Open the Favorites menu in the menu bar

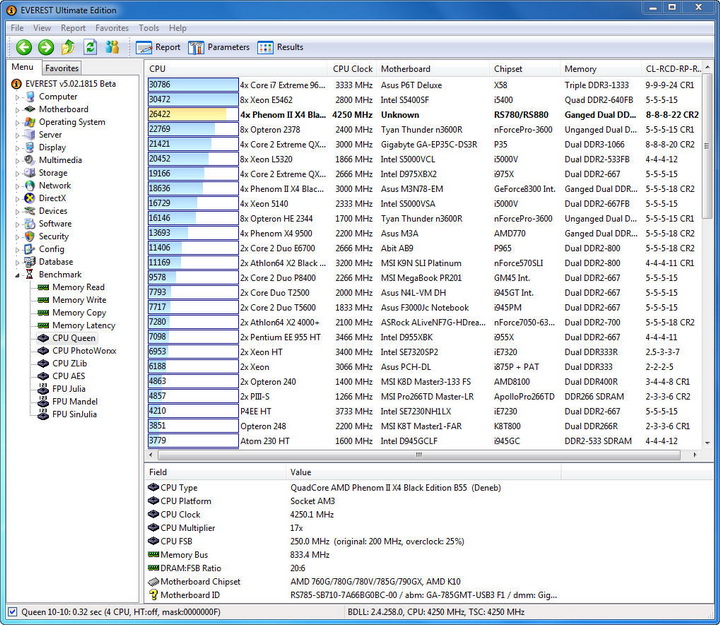[x=112, y=28]
